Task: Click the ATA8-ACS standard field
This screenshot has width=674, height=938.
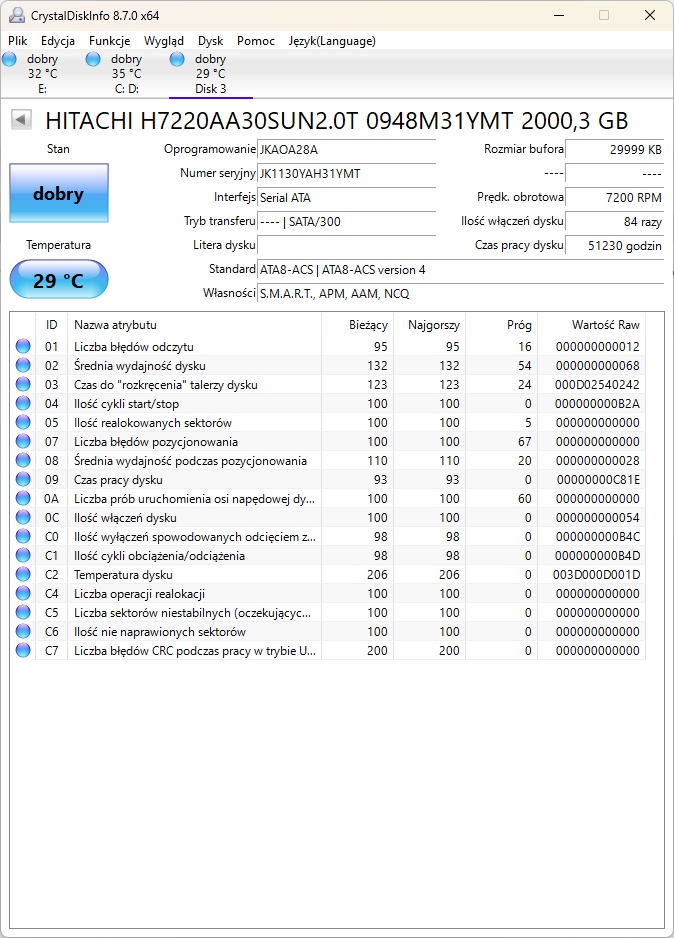Action: tap(460, 269)
